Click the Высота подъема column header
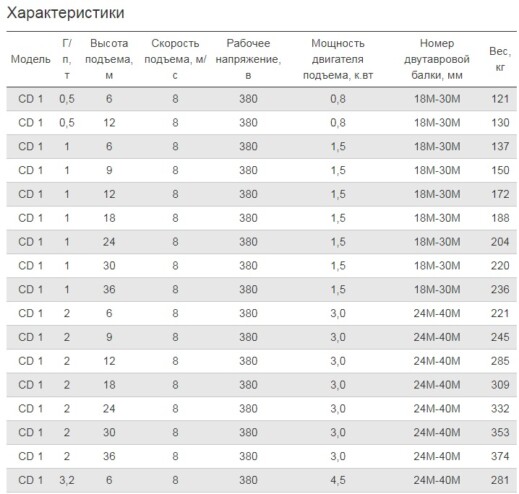This screenshot has height=494, width=519. tap(109, 59)
